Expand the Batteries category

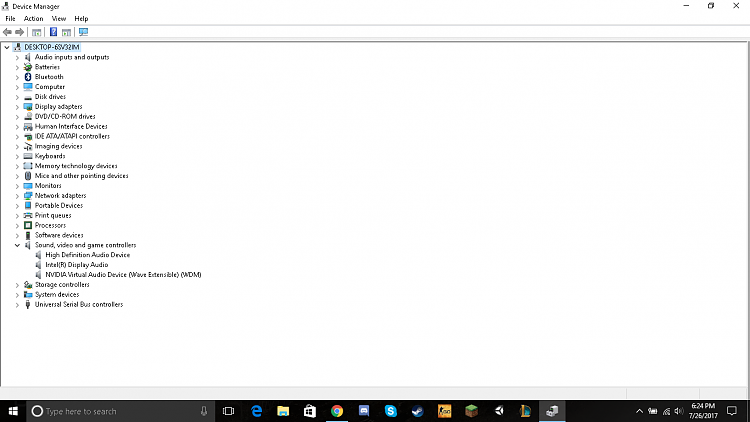(17, 67)
